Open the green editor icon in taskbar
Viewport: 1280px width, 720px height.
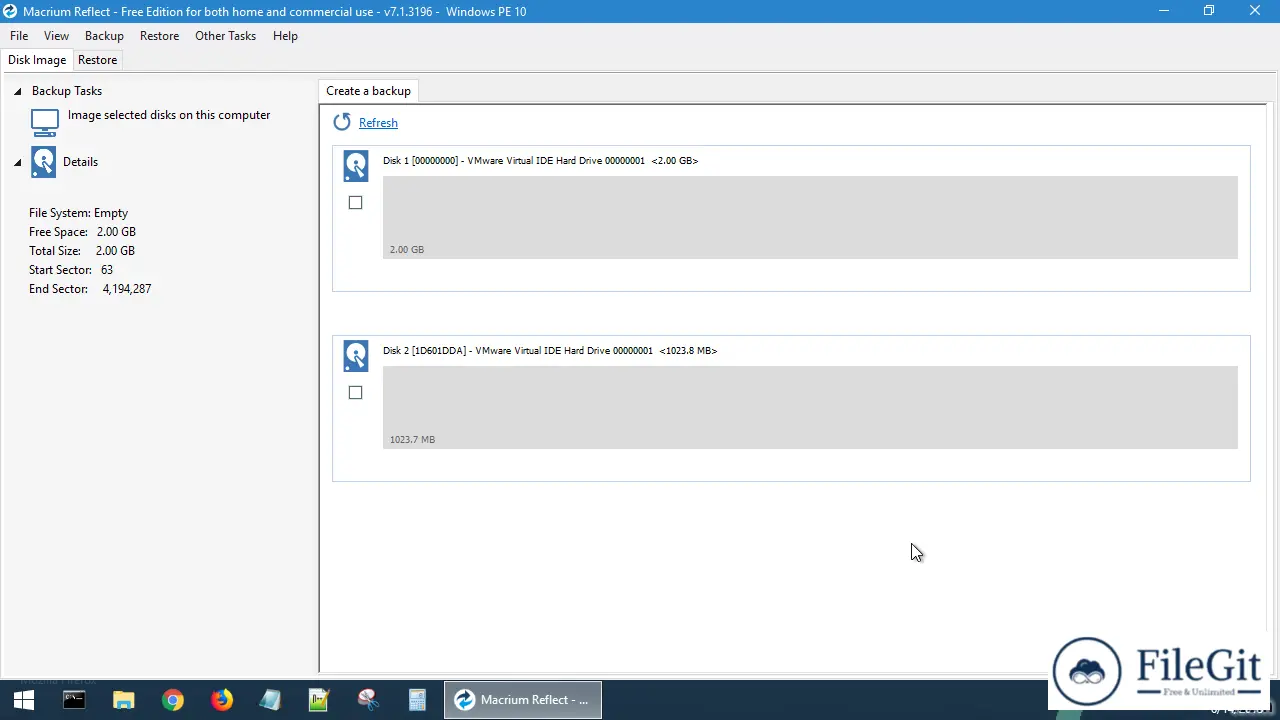(319, 700)
